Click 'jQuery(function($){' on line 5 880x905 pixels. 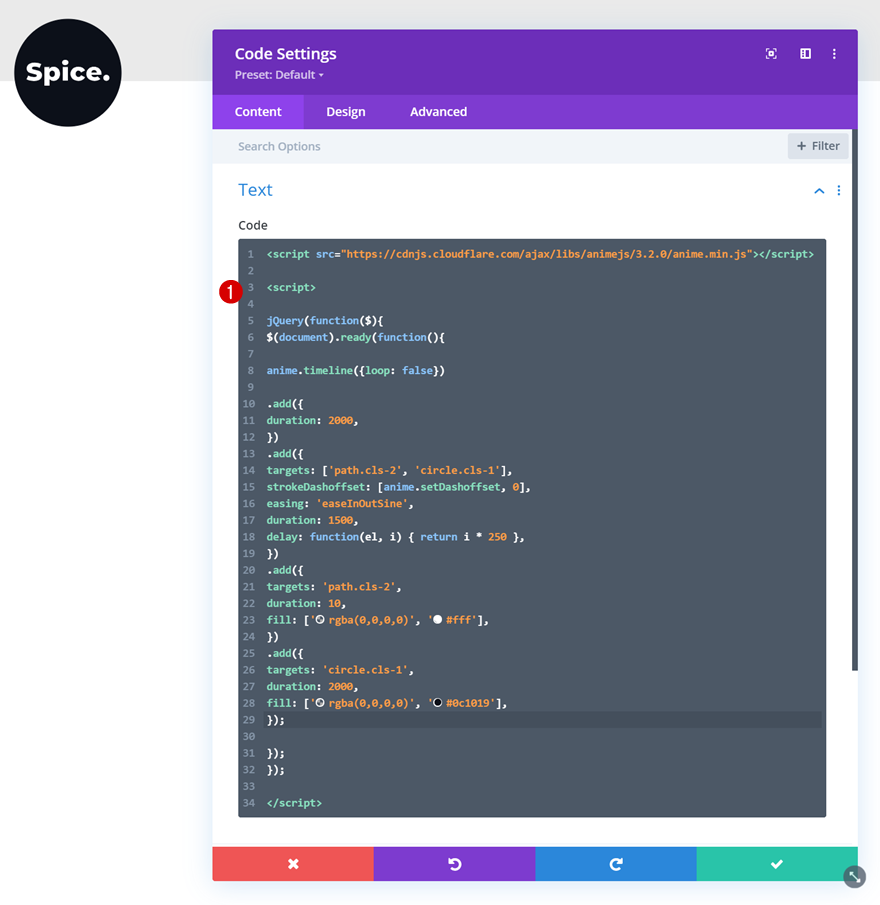[x=325, y=320]
